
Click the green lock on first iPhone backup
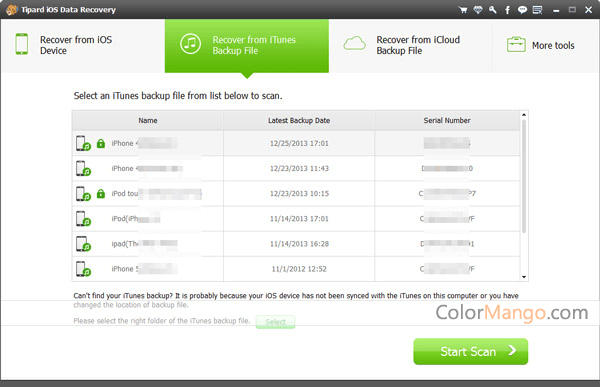point(101,143)
